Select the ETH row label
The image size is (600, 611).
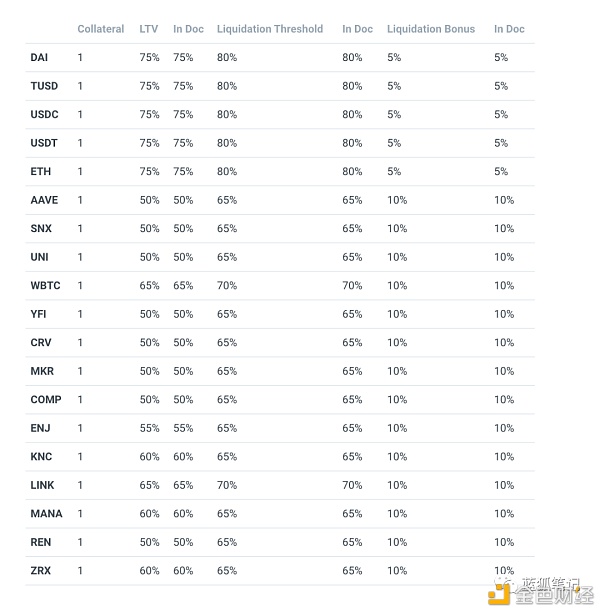coord(41,171)
